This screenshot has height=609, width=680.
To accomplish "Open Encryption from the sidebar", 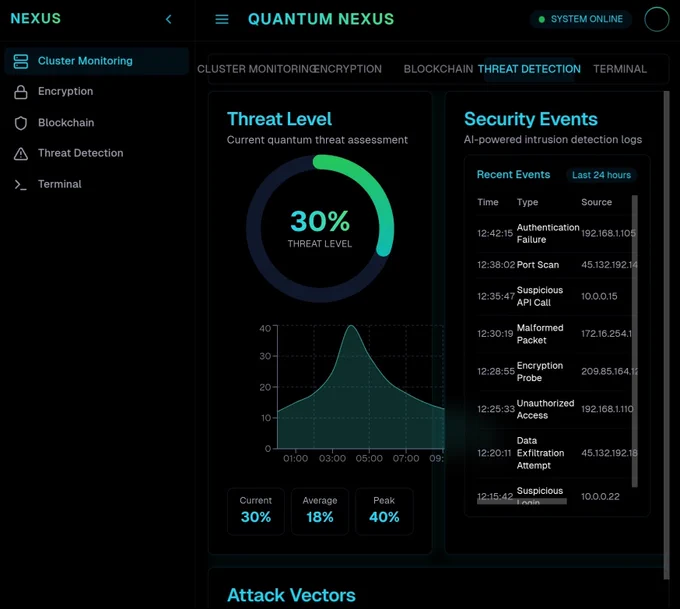I will 97,92.
